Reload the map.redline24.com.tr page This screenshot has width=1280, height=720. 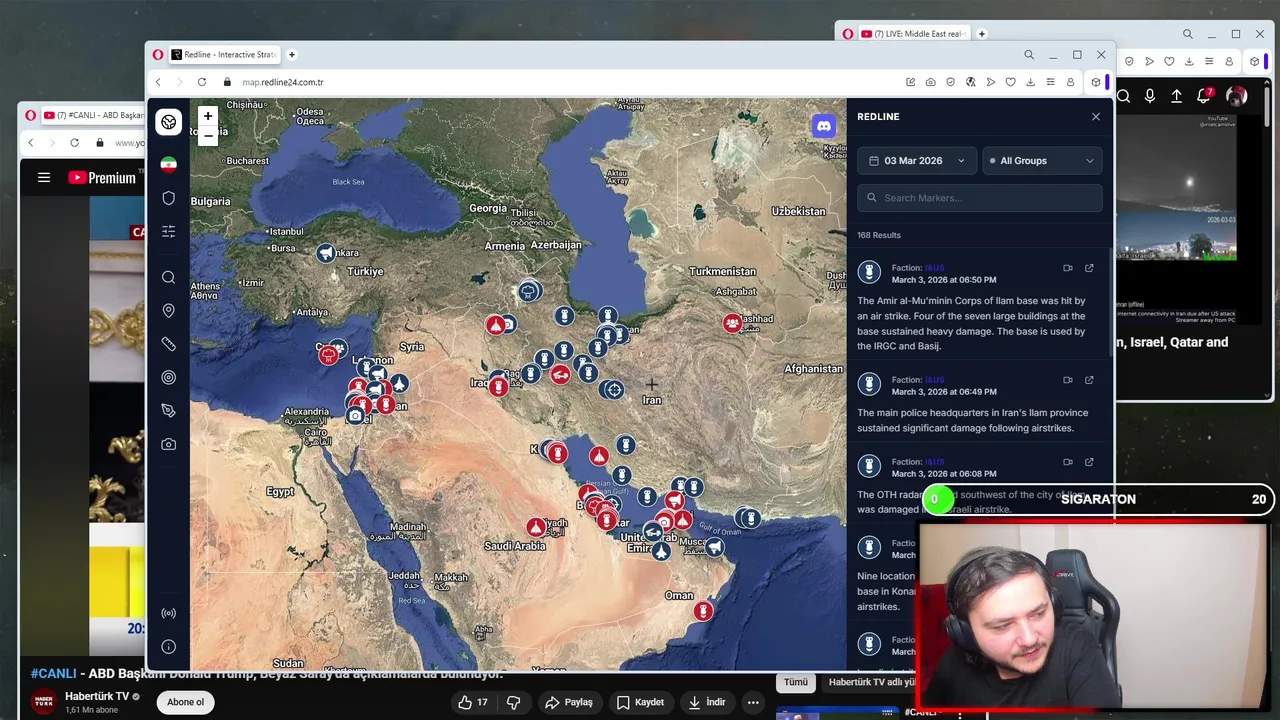point(202,82)
